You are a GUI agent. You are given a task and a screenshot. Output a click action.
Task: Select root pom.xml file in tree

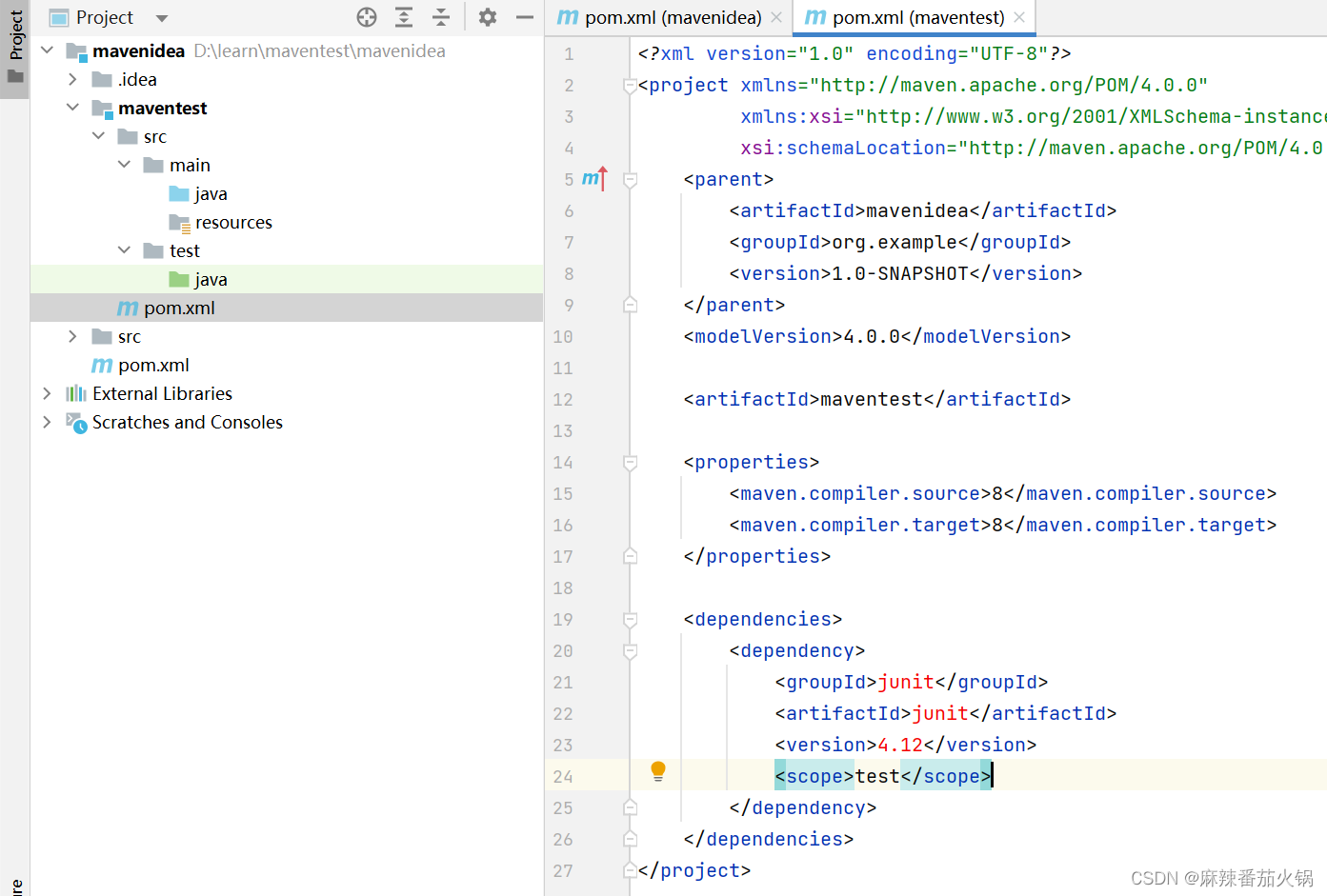click(x=153, y=365)
